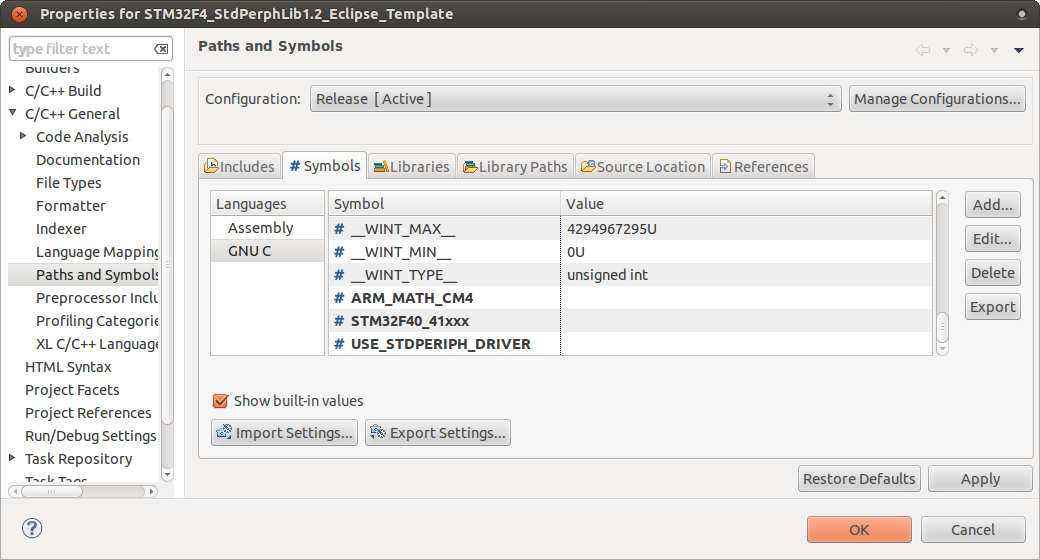This screenshot has height=560, width=1040.
Task: Click the Export Settings... button
Action: click(438, 433)
